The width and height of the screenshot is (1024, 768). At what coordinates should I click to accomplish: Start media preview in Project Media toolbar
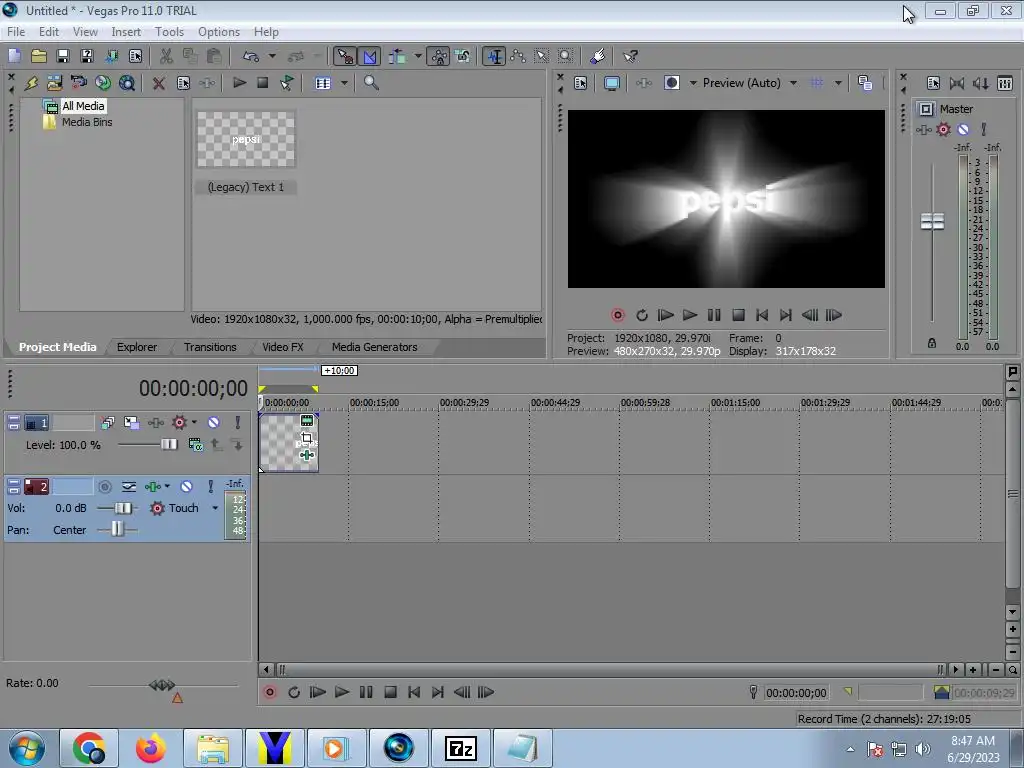pyautogui.click(x=239, y=83)
